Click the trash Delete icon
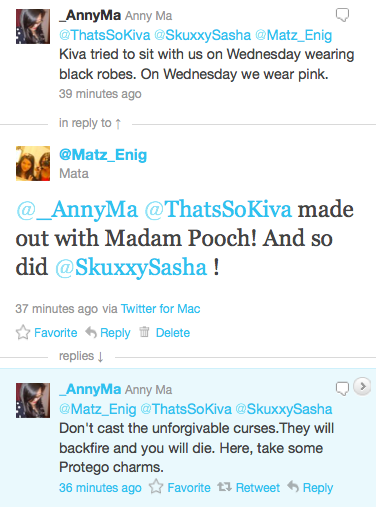The width and height of the screenshot is (376, 507). (144, 332)
